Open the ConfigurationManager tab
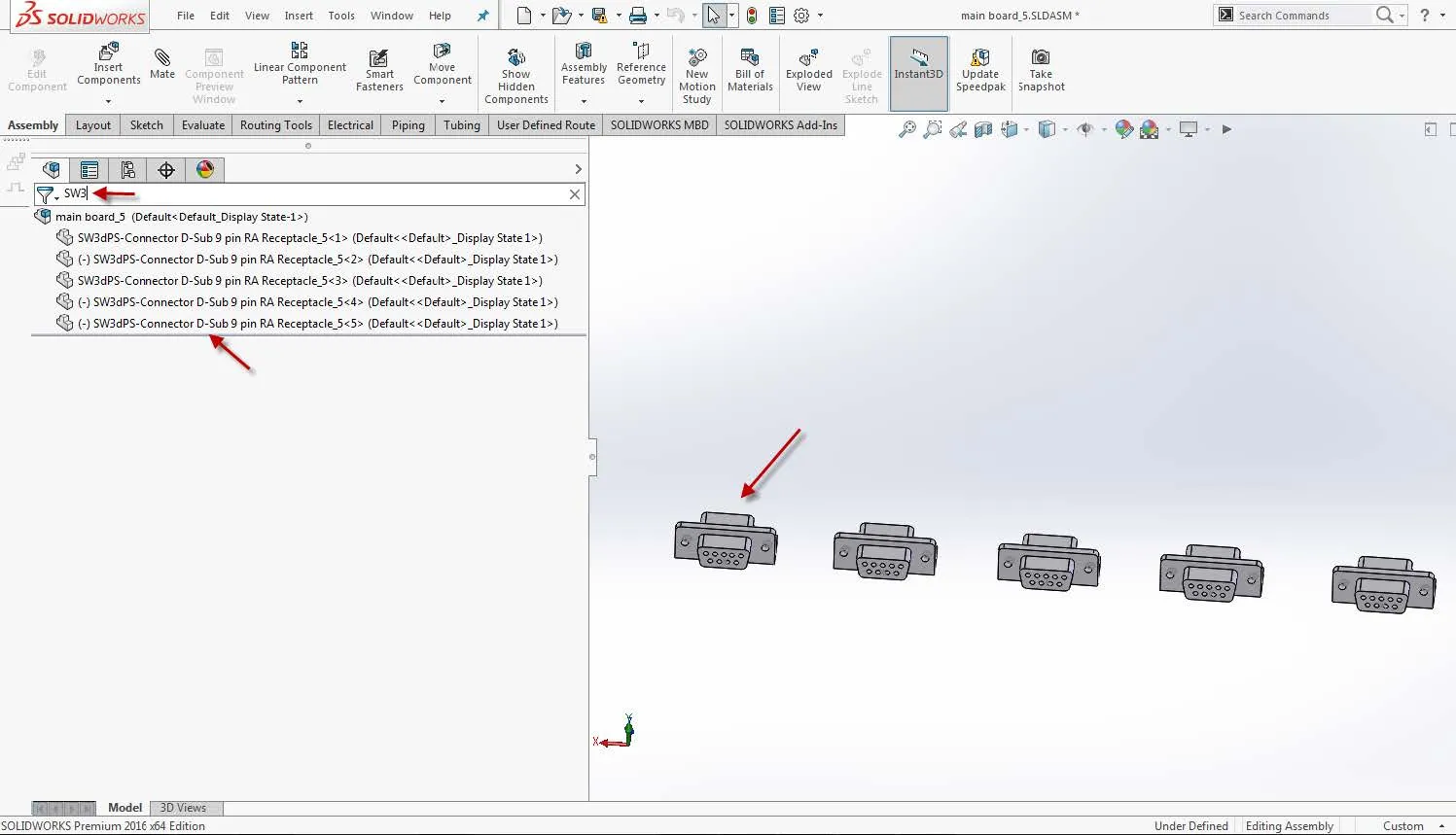The image size is (1456, 835). click(127, 170)
